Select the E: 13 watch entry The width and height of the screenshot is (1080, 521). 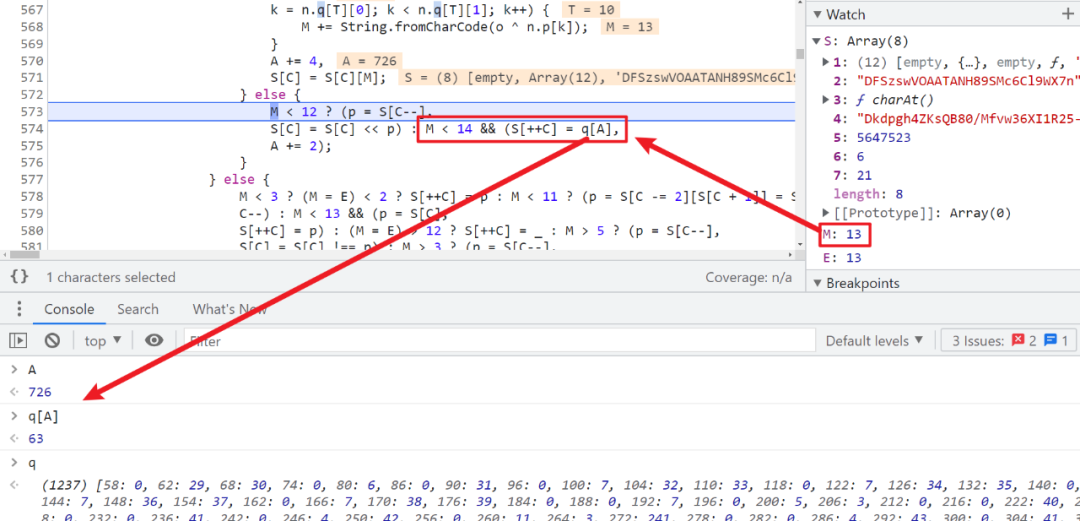(842, 258)
